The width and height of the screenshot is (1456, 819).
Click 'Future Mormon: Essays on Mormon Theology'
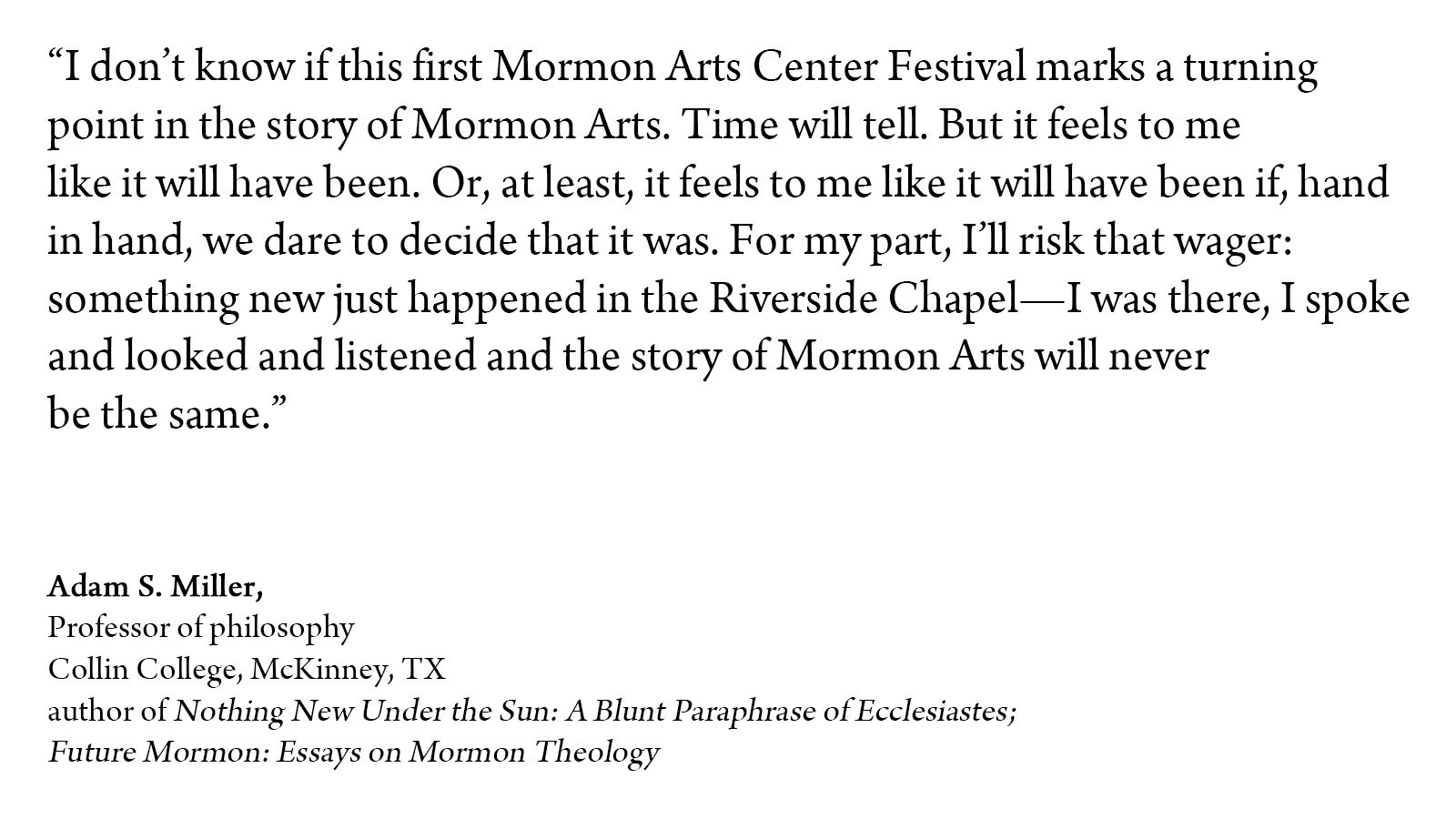353,753
